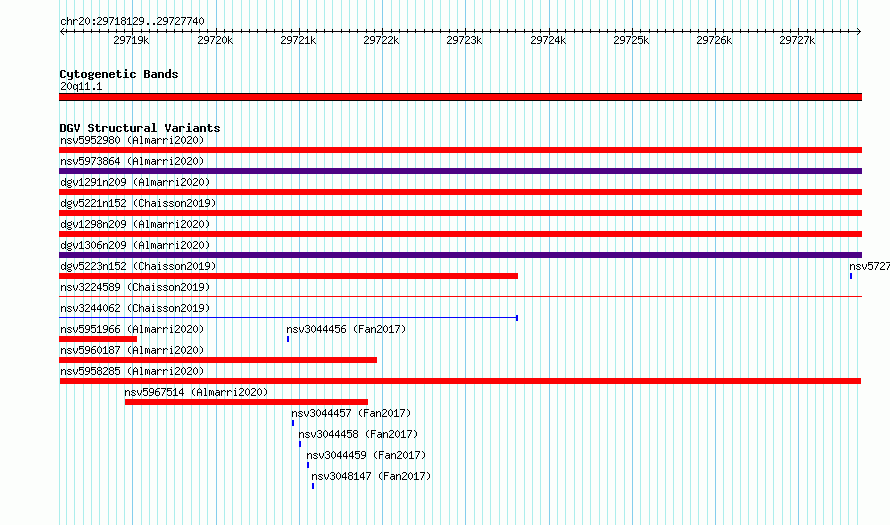Viewport: 890px width, 525px height.
Task: Click the red bar of nsv5967514
Action: click(x=246, y=402)
